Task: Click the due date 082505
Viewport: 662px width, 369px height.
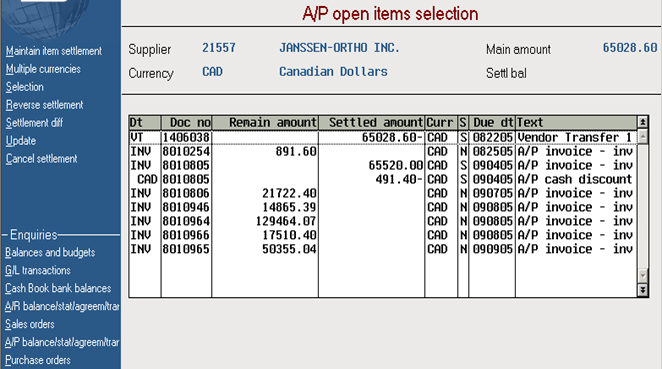Action: pyautogui.click(x=493, y=152)
